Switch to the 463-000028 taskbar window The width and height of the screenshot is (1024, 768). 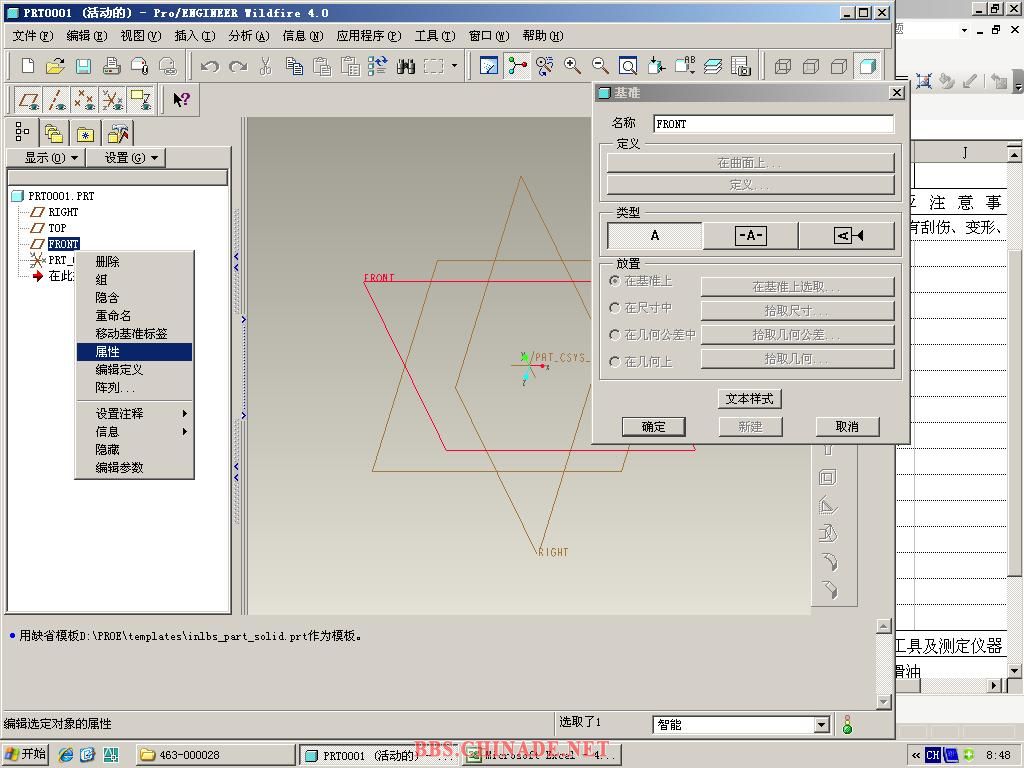[x=216, y=755]
